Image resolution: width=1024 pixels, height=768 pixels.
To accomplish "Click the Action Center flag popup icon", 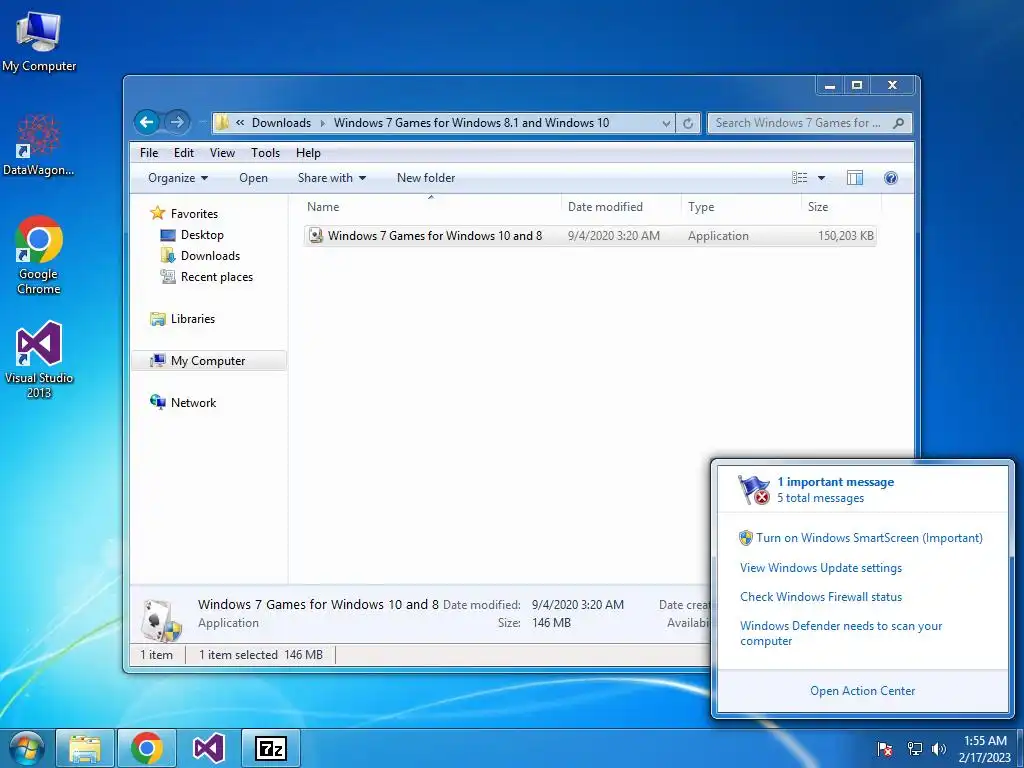I will (x=754, y=490).
